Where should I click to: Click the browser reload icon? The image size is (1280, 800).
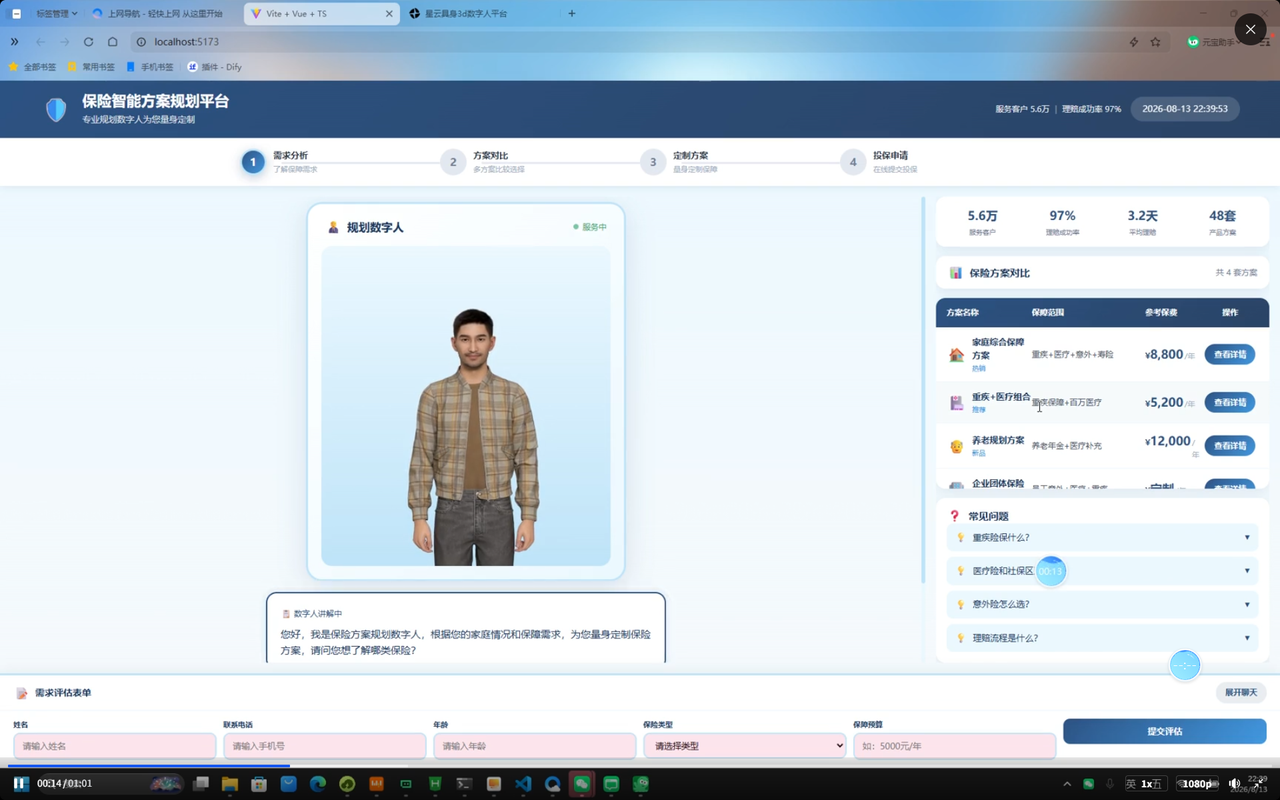coord(88,42)
